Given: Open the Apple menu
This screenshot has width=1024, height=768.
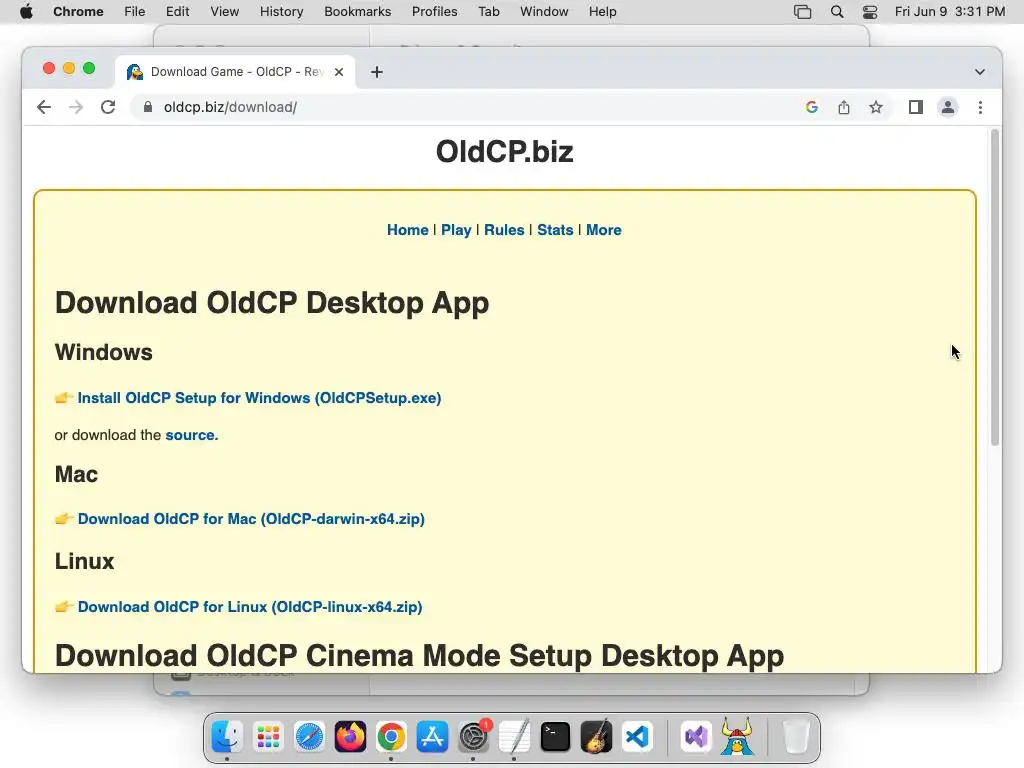Looking at the screenshot, I should point(26,12).
